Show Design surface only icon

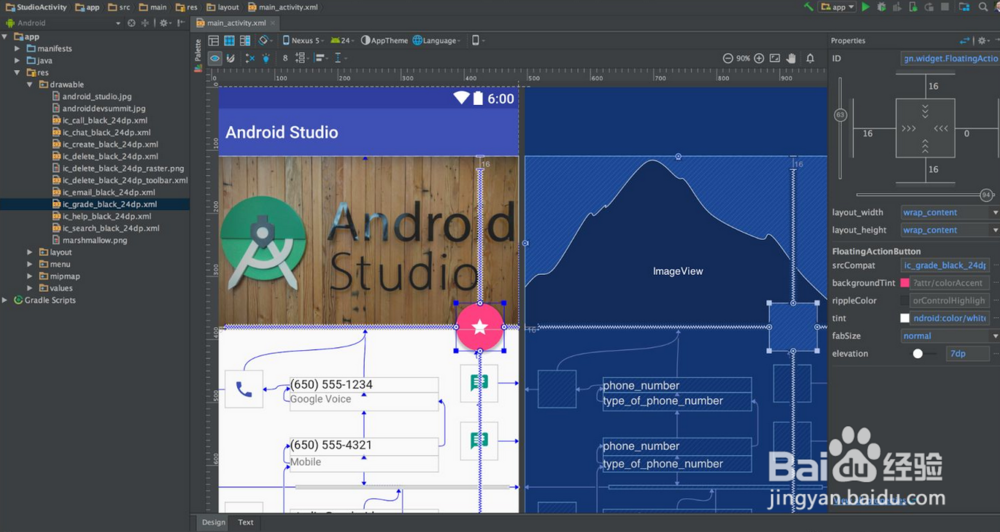214,41
